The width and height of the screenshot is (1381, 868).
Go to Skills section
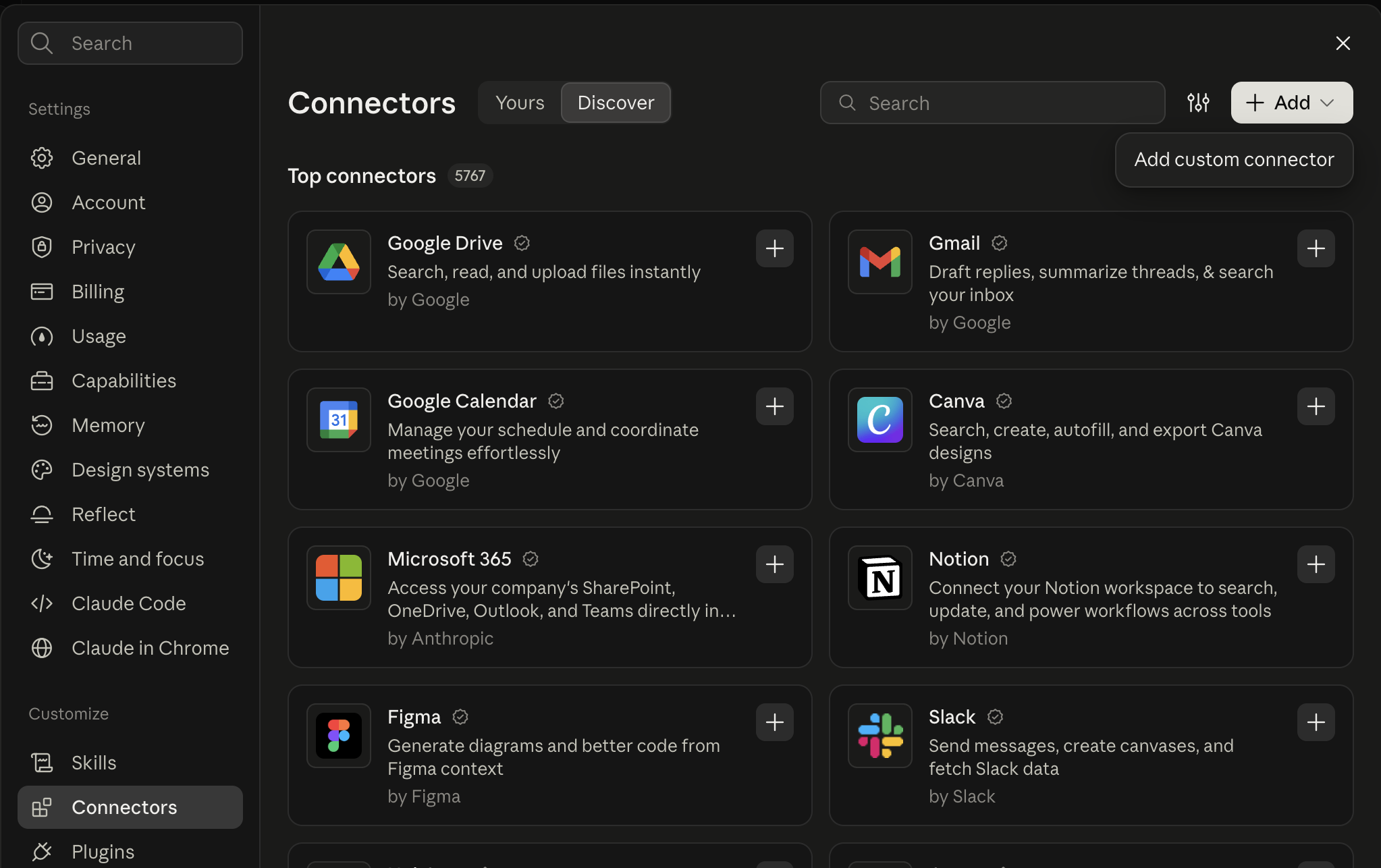[130, 763]
